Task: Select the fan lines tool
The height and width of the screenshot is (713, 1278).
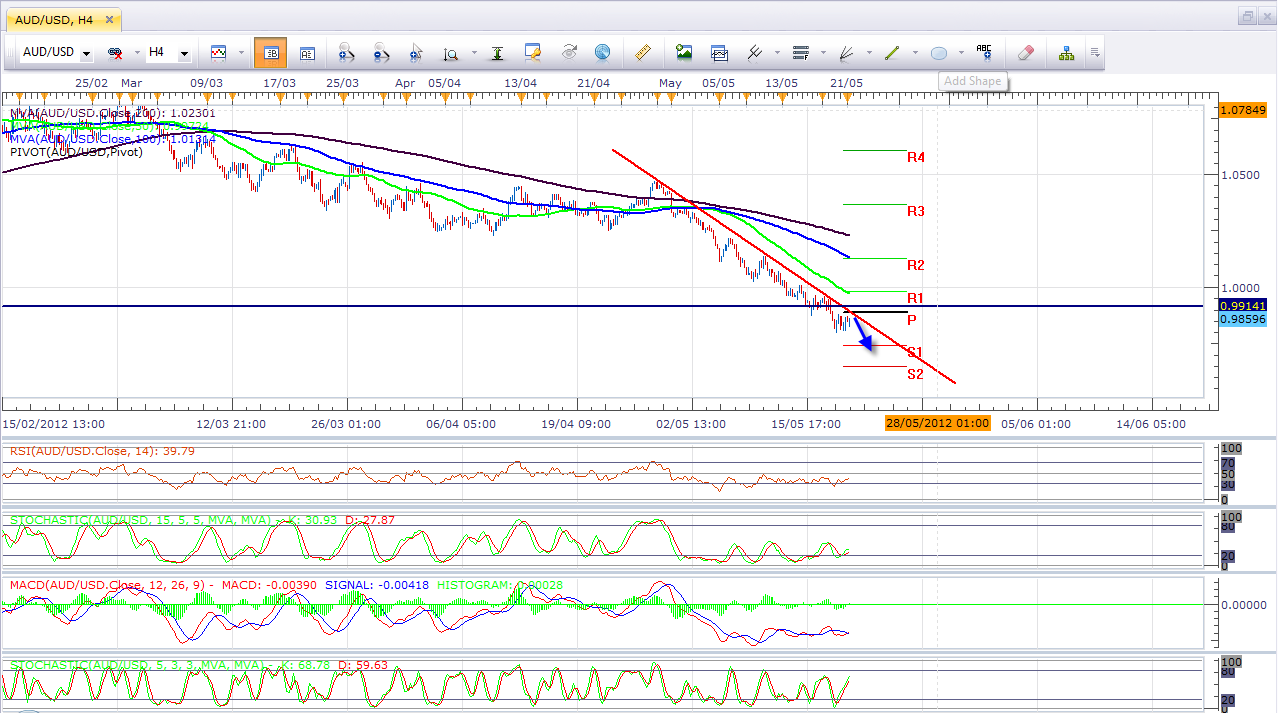Action: click(846, 52)
